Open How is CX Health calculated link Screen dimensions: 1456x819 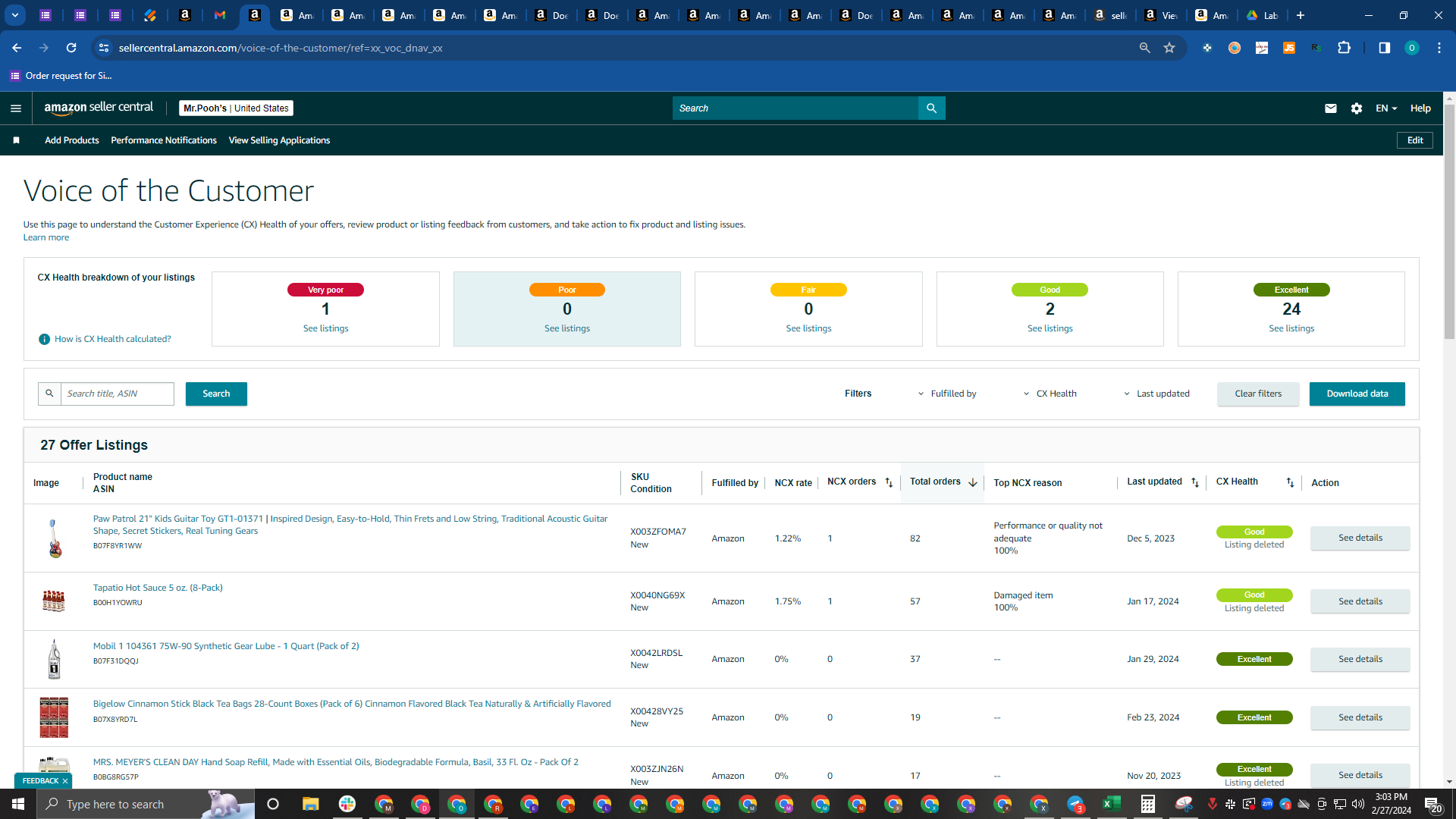pos(113,339)
